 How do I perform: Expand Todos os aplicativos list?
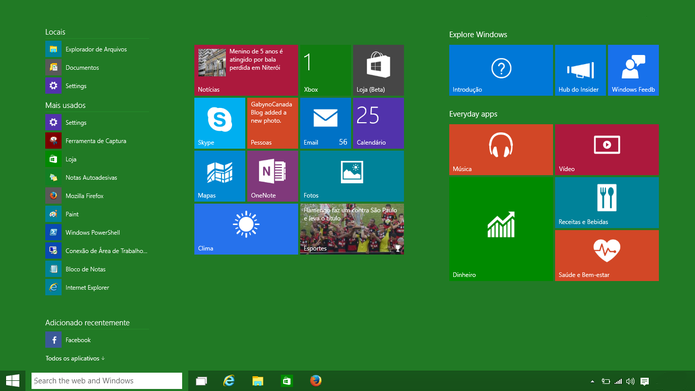click(x=75, y=358)
